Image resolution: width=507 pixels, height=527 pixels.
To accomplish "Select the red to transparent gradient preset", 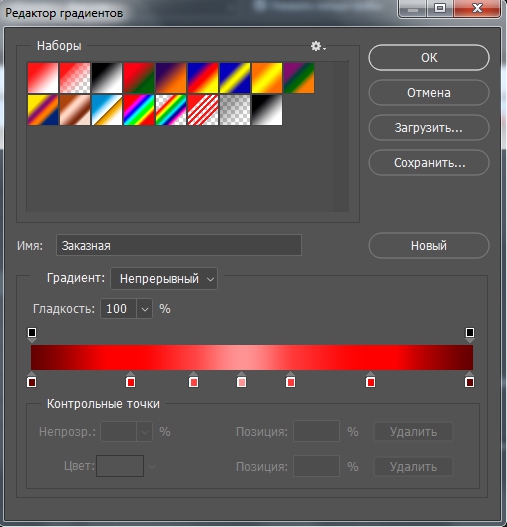I will pyautogui.click(x=75, y=78).
